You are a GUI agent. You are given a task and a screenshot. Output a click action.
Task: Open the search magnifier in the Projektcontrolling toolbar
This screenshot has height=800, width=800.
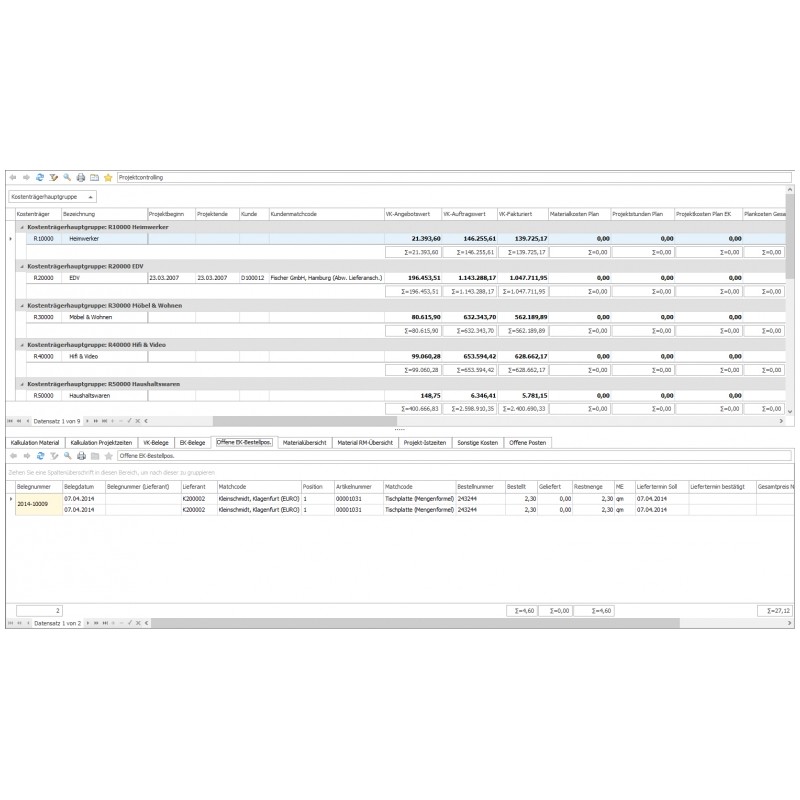coord(67,178)
